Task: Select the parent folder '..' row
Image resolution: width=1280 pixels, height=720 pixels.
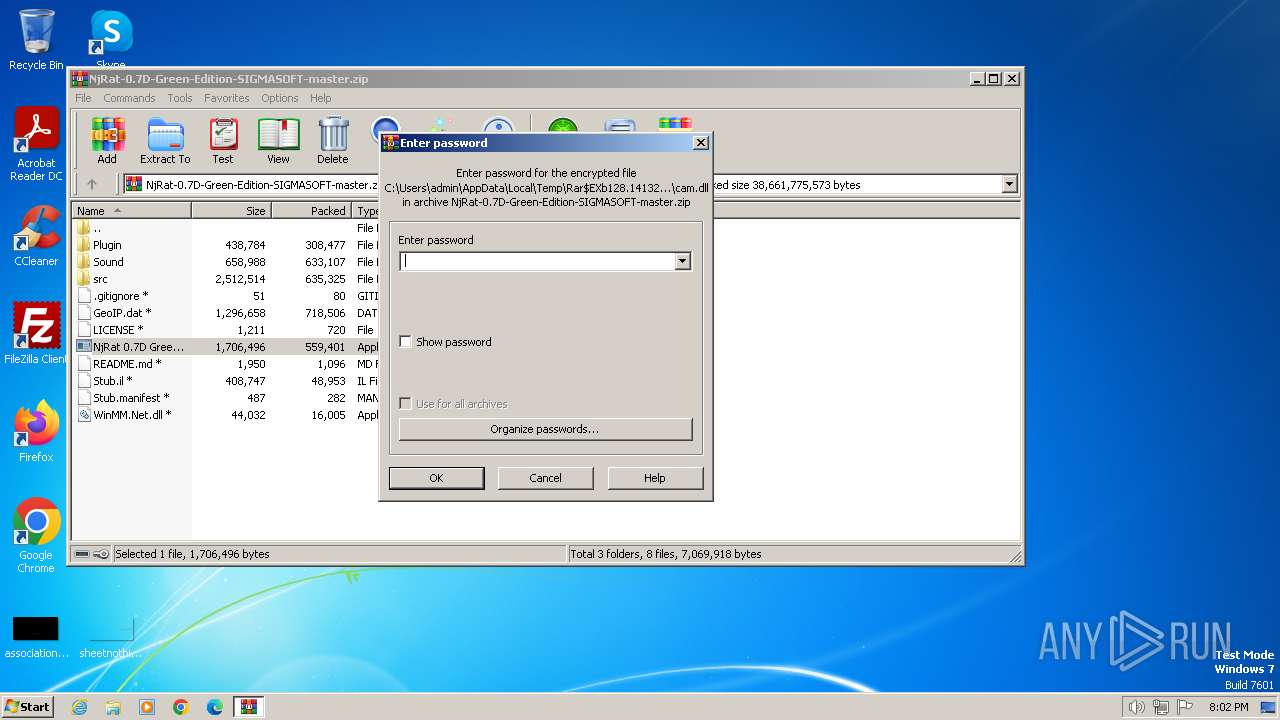Action: coord(96,228)
